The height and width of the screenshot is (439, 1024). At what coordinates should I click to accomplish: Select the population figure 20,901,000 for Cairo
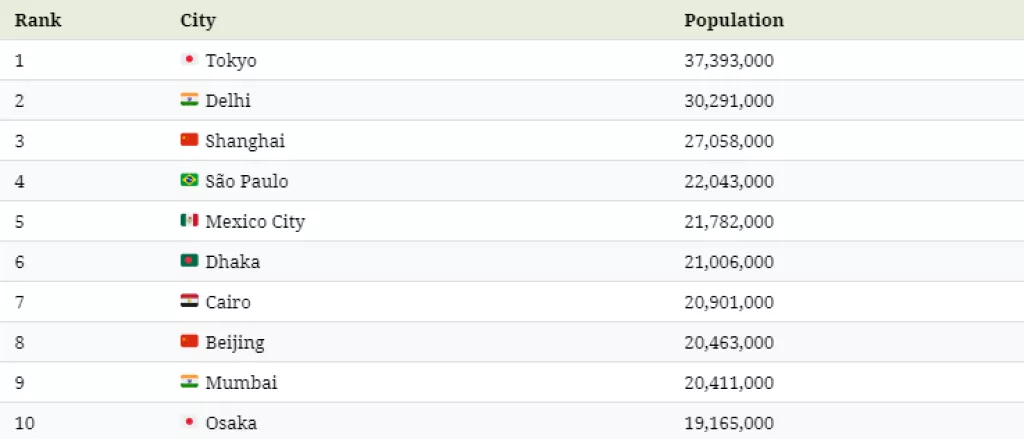click(728, 302)
